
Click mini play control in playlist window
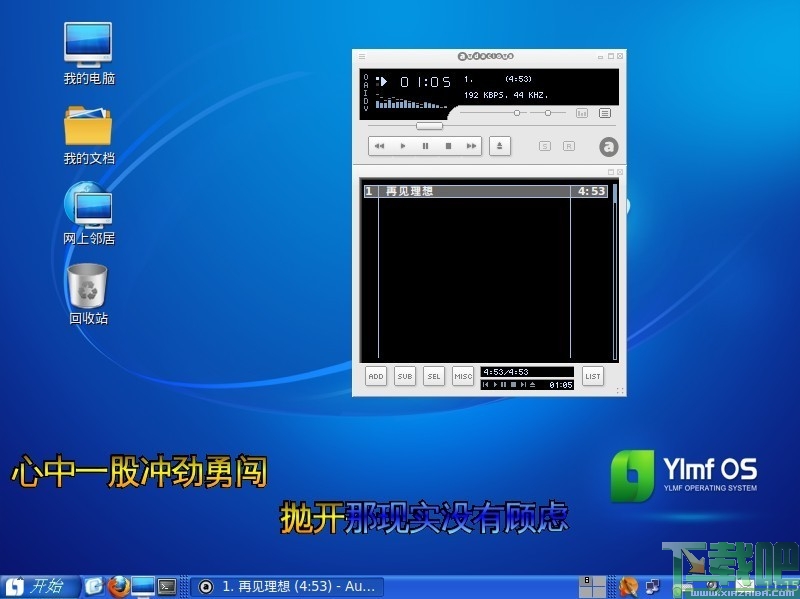495,385
